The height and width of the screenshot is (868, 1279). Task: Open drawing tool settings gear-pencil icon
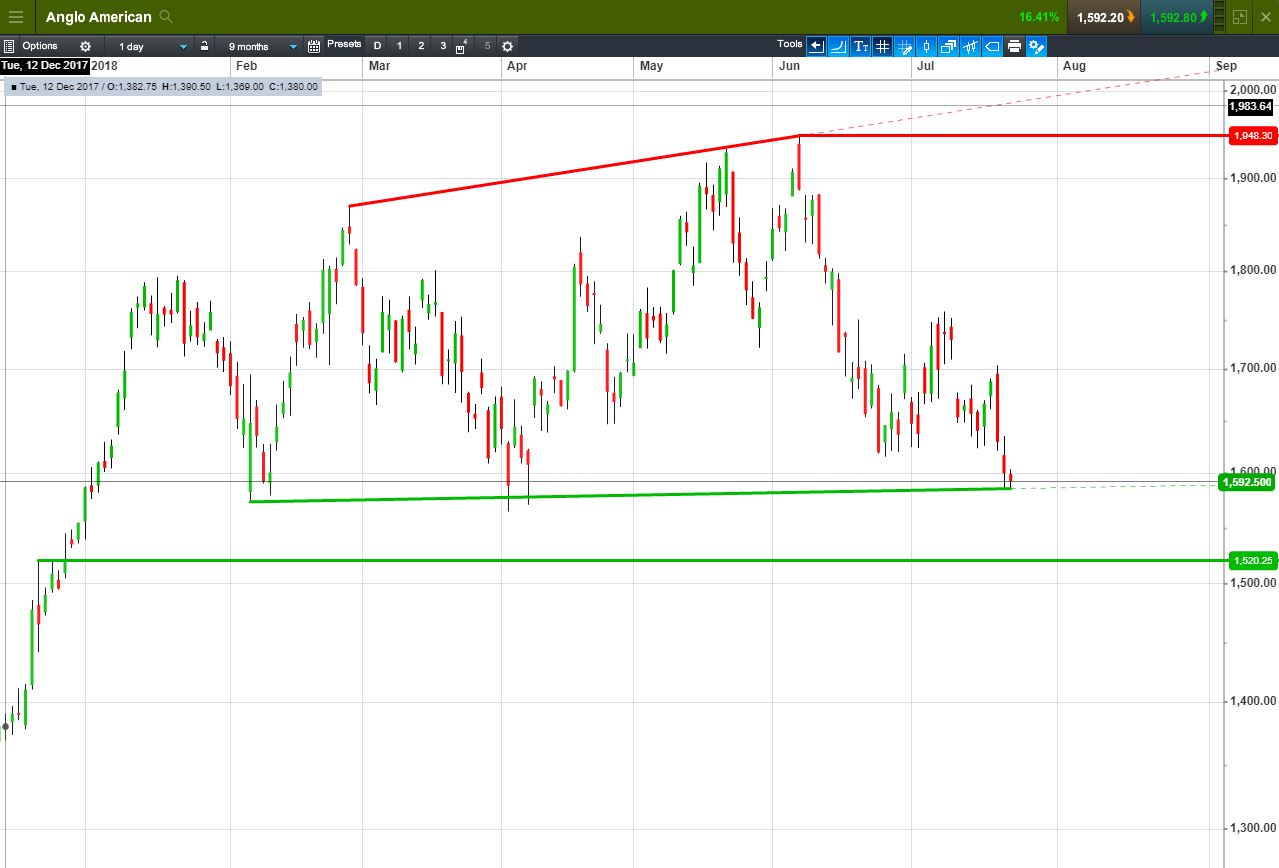click(x=1036, y=46)
